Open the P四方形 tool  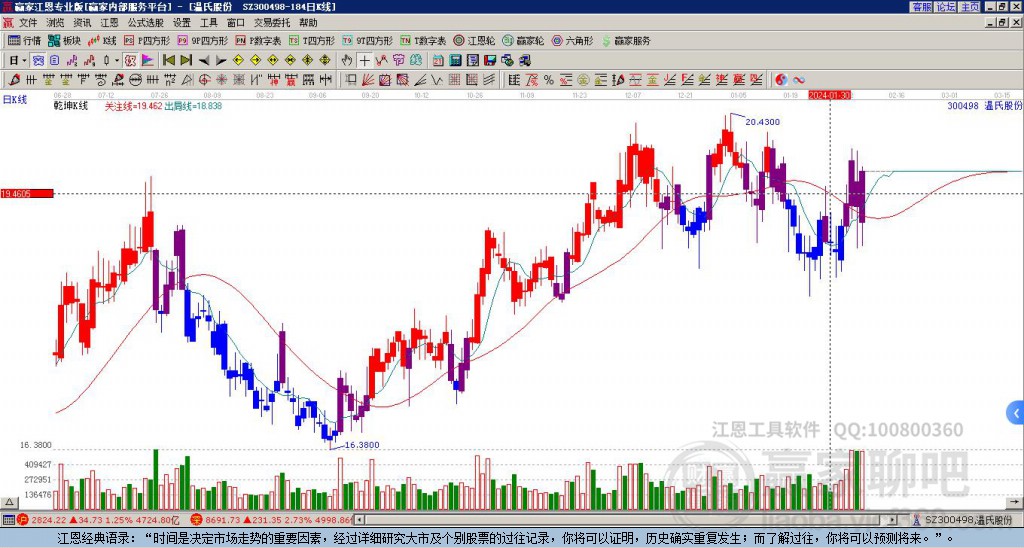click(147, 40)
